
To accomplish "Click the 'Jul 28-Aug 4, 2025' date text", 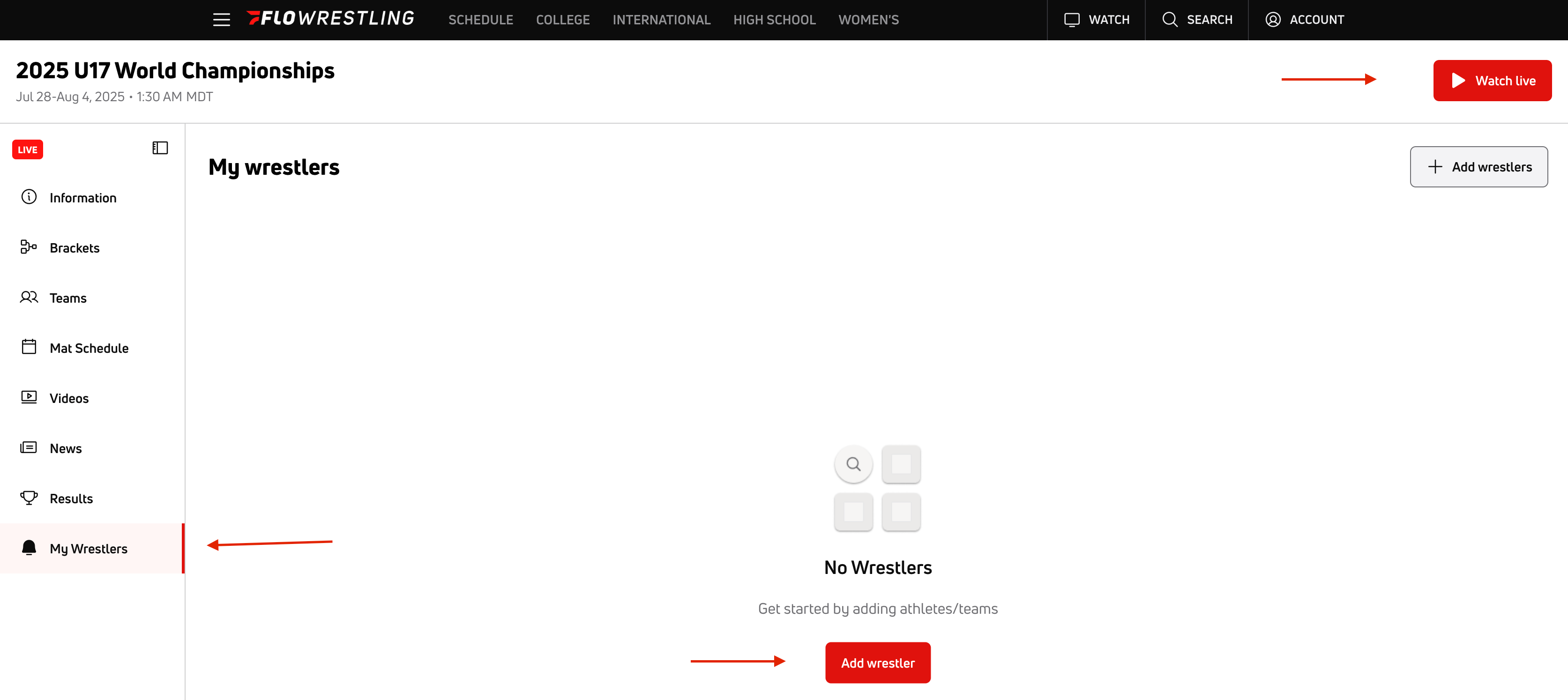I will [70, 97].
